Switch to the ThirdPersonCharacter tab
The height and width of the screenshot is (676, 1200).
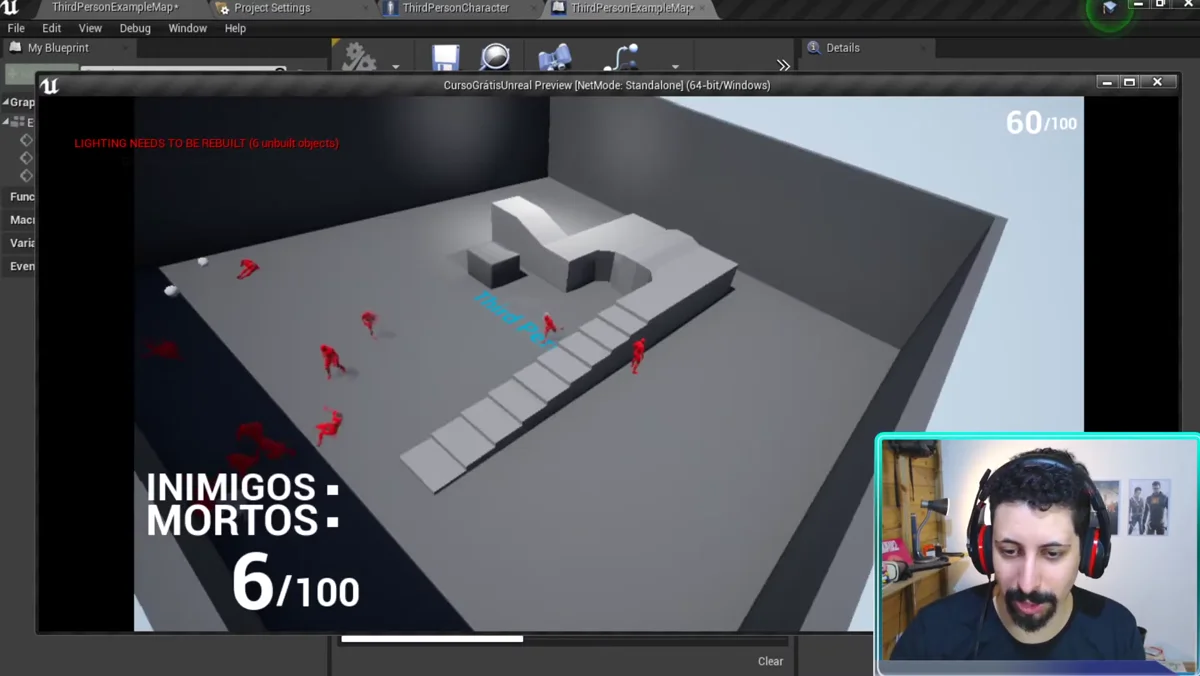pyautogui.click(x=455, y=8)
